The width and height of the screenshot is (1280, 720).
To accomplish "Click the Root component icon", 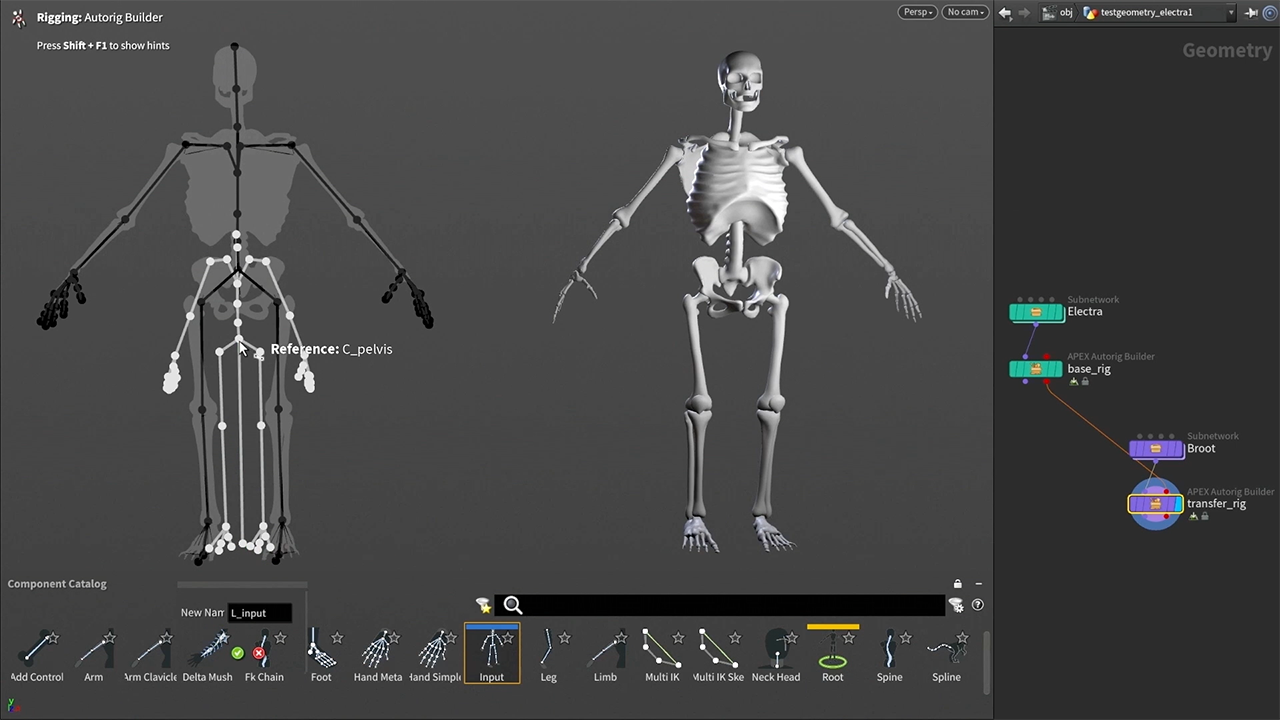I will click(x=832, y=653).
